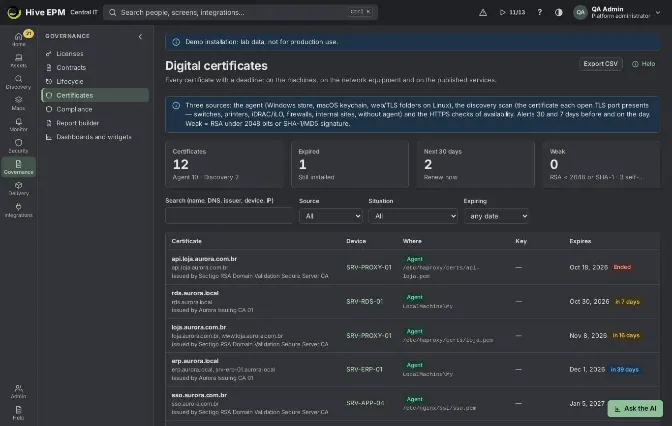The width and height of the screenshot is (672, 426).
Task: Click the Weak 0 summary card
Action: click(601, 164)
